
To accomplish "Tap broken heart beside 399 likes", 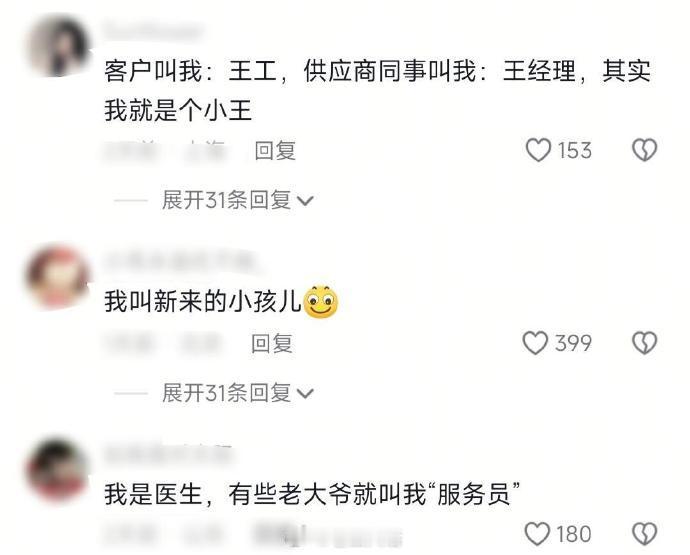I will tap(645, 343).
